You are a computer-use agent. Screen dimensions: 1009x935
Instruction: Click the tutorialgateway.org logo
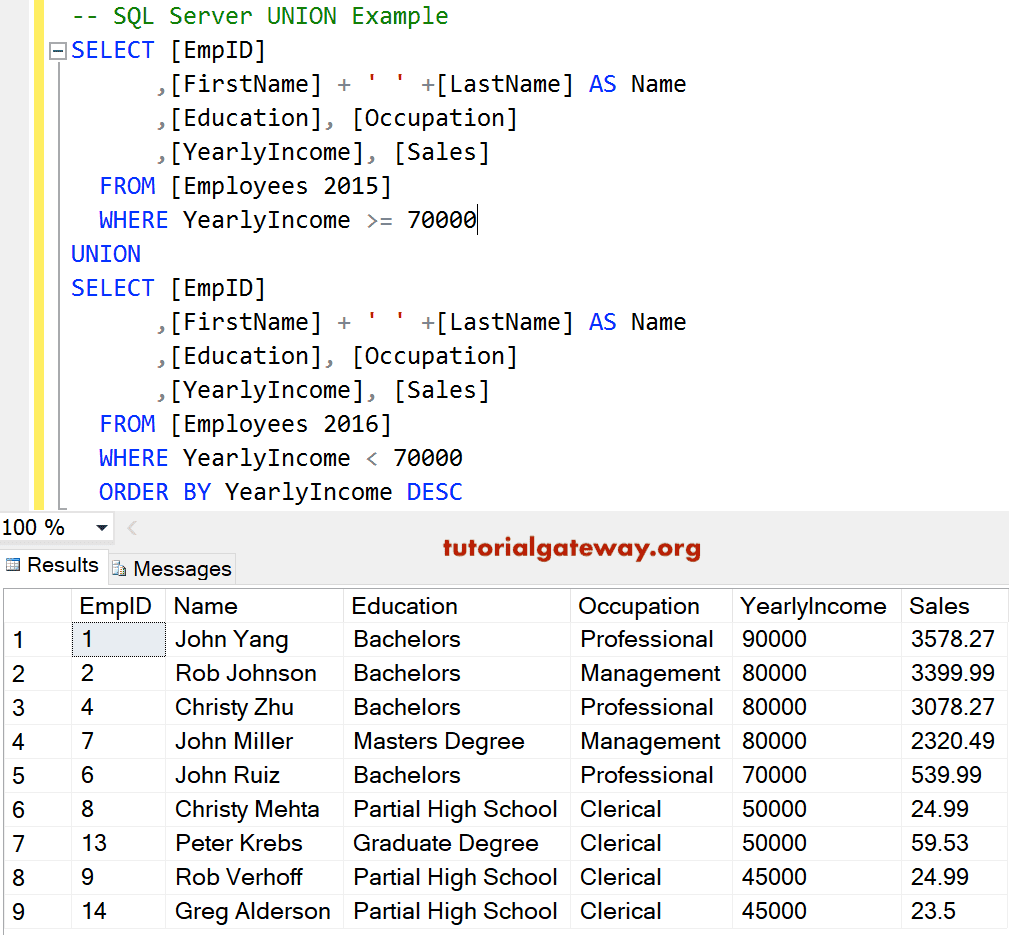coord(571,548)
